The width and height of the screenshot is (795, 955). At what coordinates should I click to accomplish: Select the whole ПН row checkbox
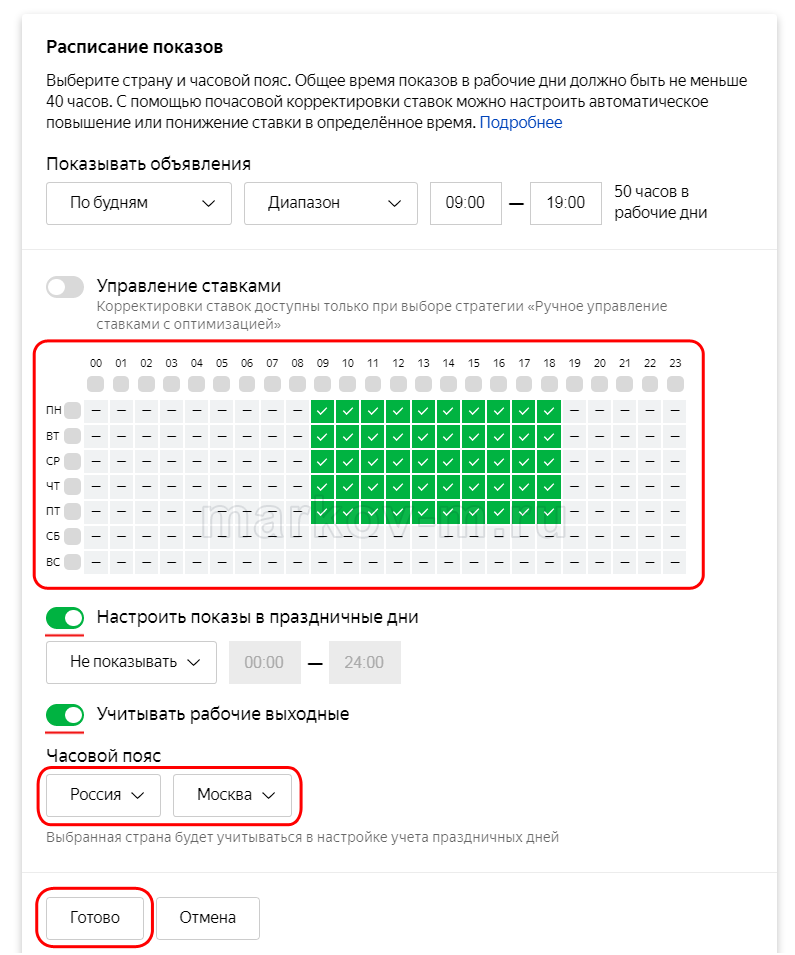click(x=72, y=410)
